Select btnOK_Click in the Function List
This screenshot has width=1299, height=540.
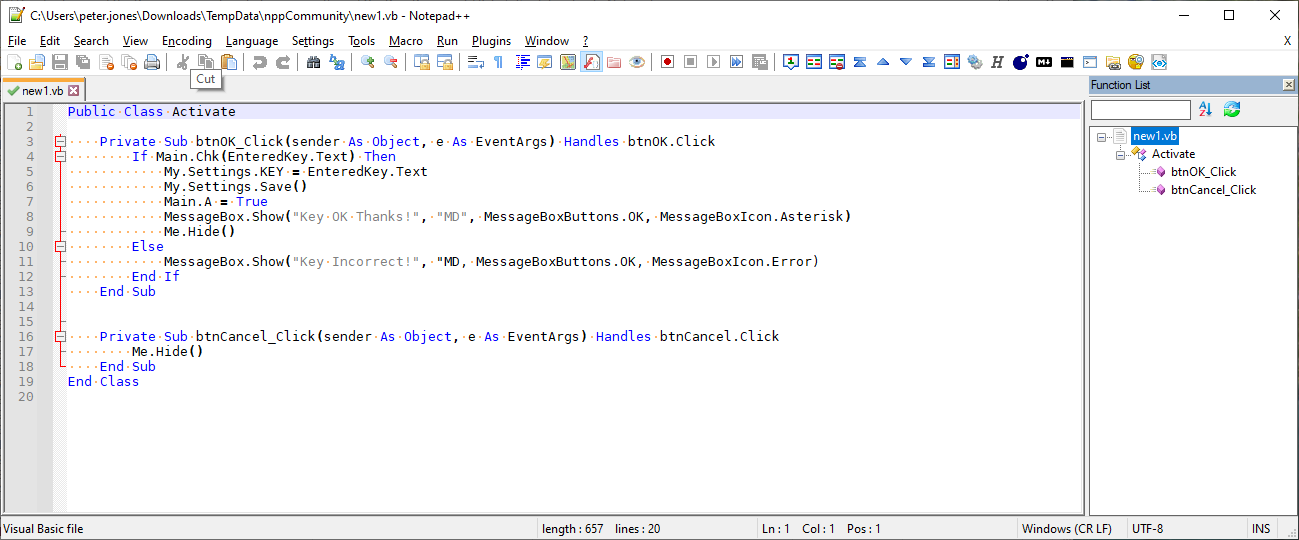click(x=1203, y=172)
